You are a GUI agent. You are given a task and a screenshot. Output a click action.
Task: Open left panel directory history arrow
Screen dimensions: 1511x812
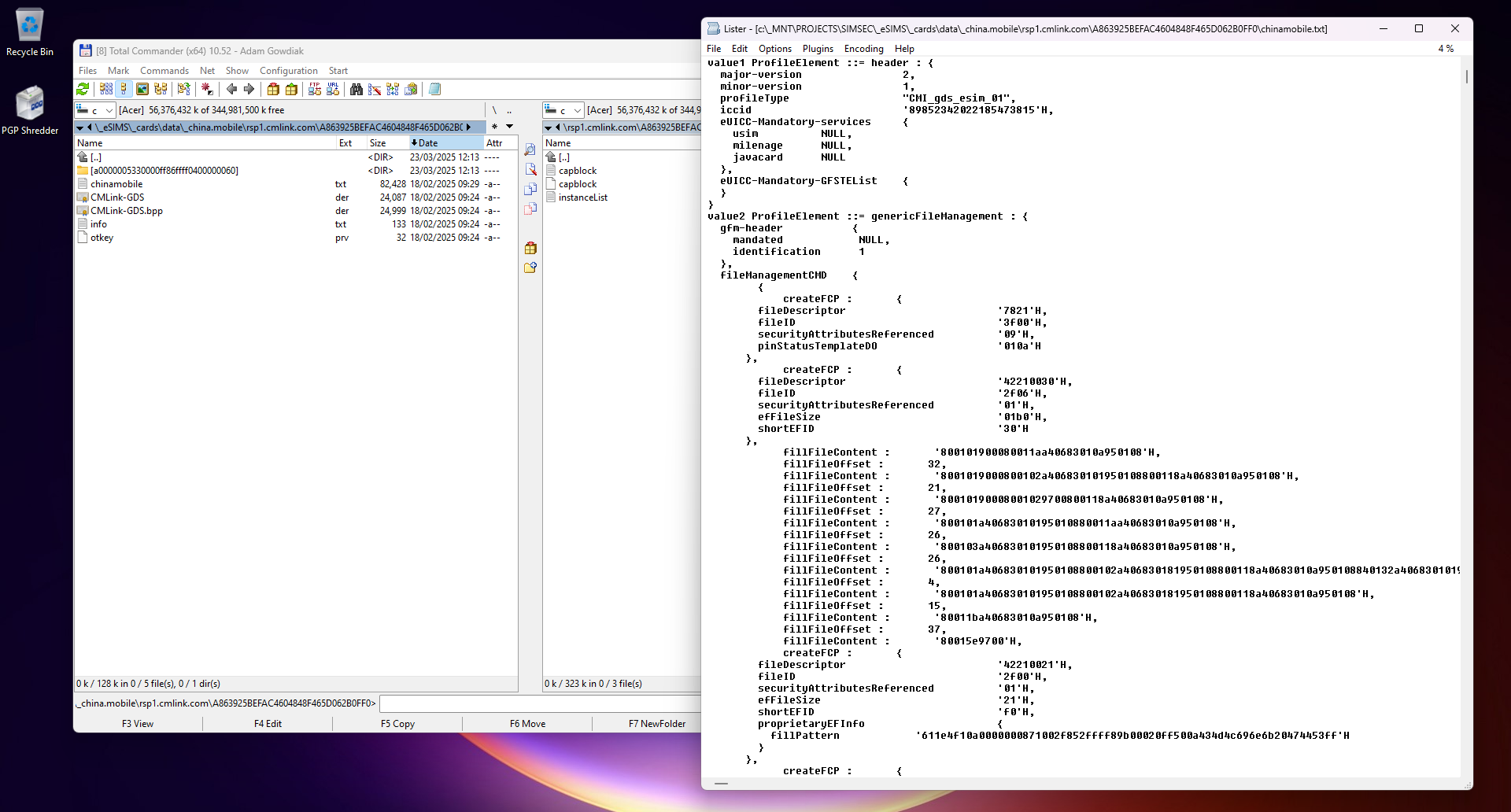pos(509,127)
